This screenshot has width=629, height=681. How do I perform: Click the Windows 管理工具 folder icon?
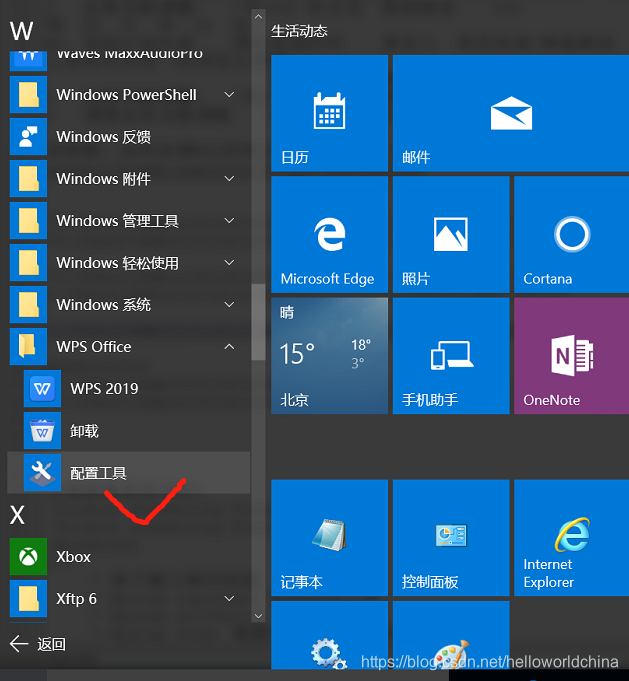click(x=28, y=221)
